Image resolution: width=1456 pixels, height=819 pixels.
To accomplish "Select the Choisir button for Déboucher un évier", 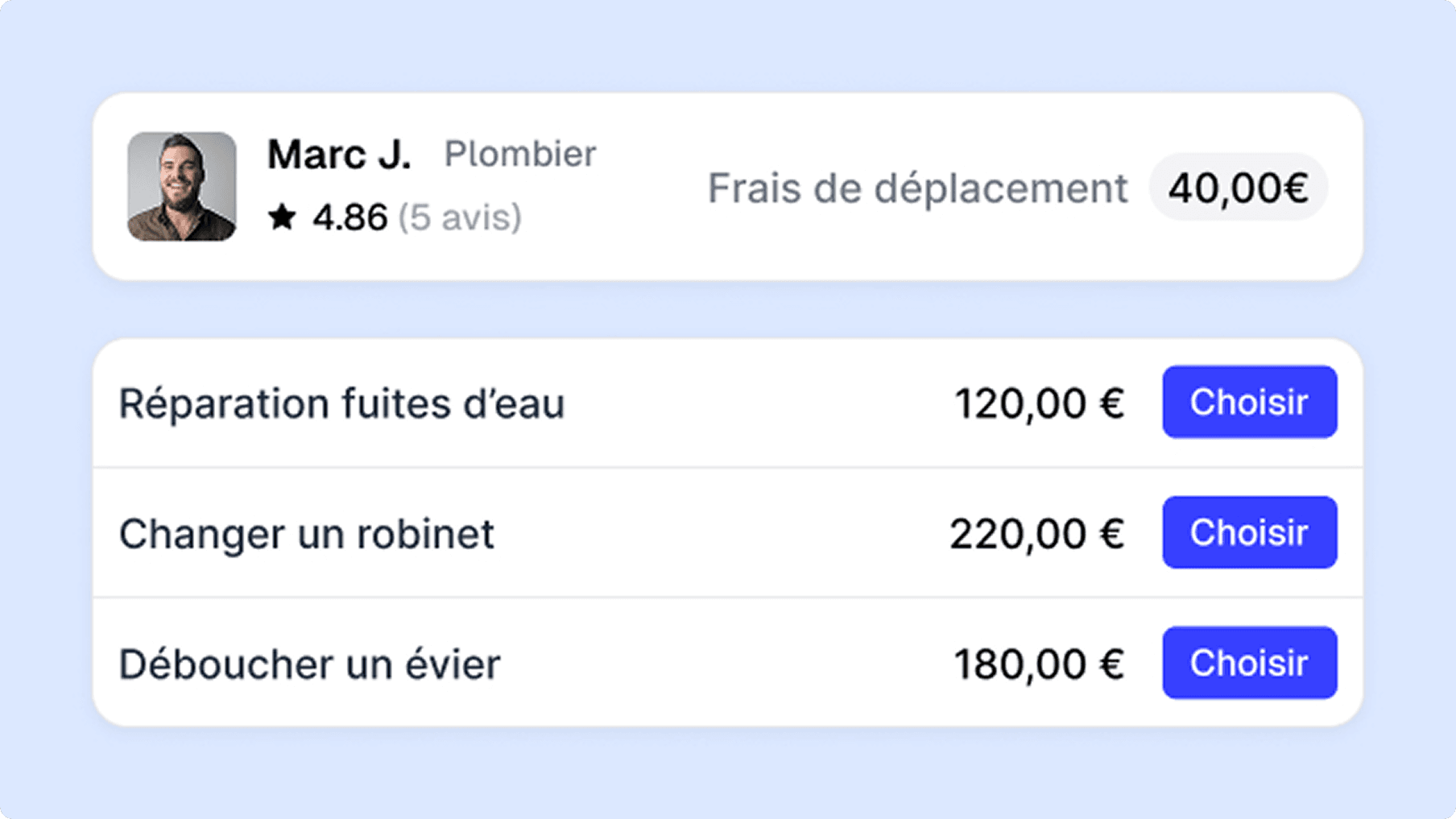I will pos(1249,662).
